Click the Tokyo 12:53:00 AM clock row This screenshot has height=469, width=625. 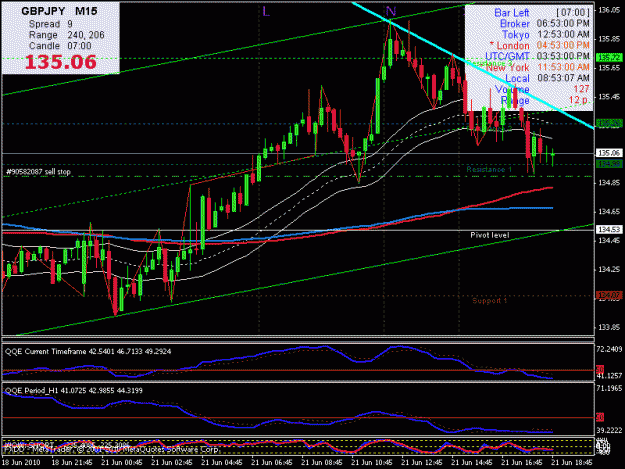coord(545,35)
